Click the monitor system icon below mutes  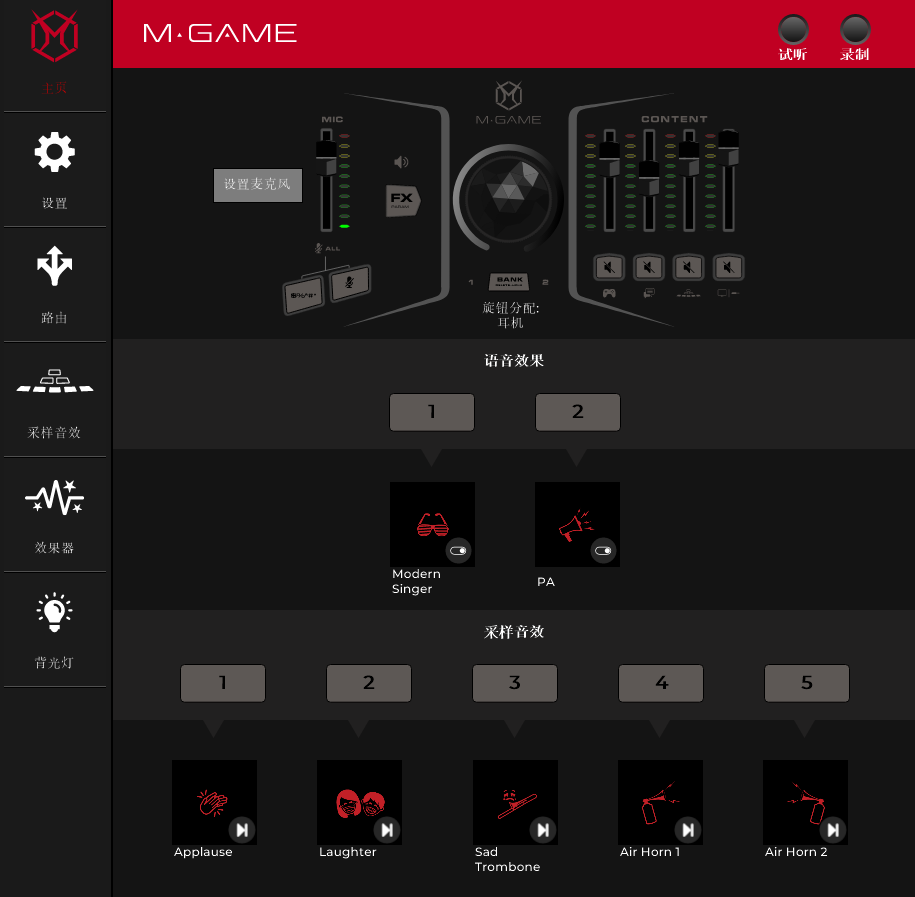click(728, 293)
